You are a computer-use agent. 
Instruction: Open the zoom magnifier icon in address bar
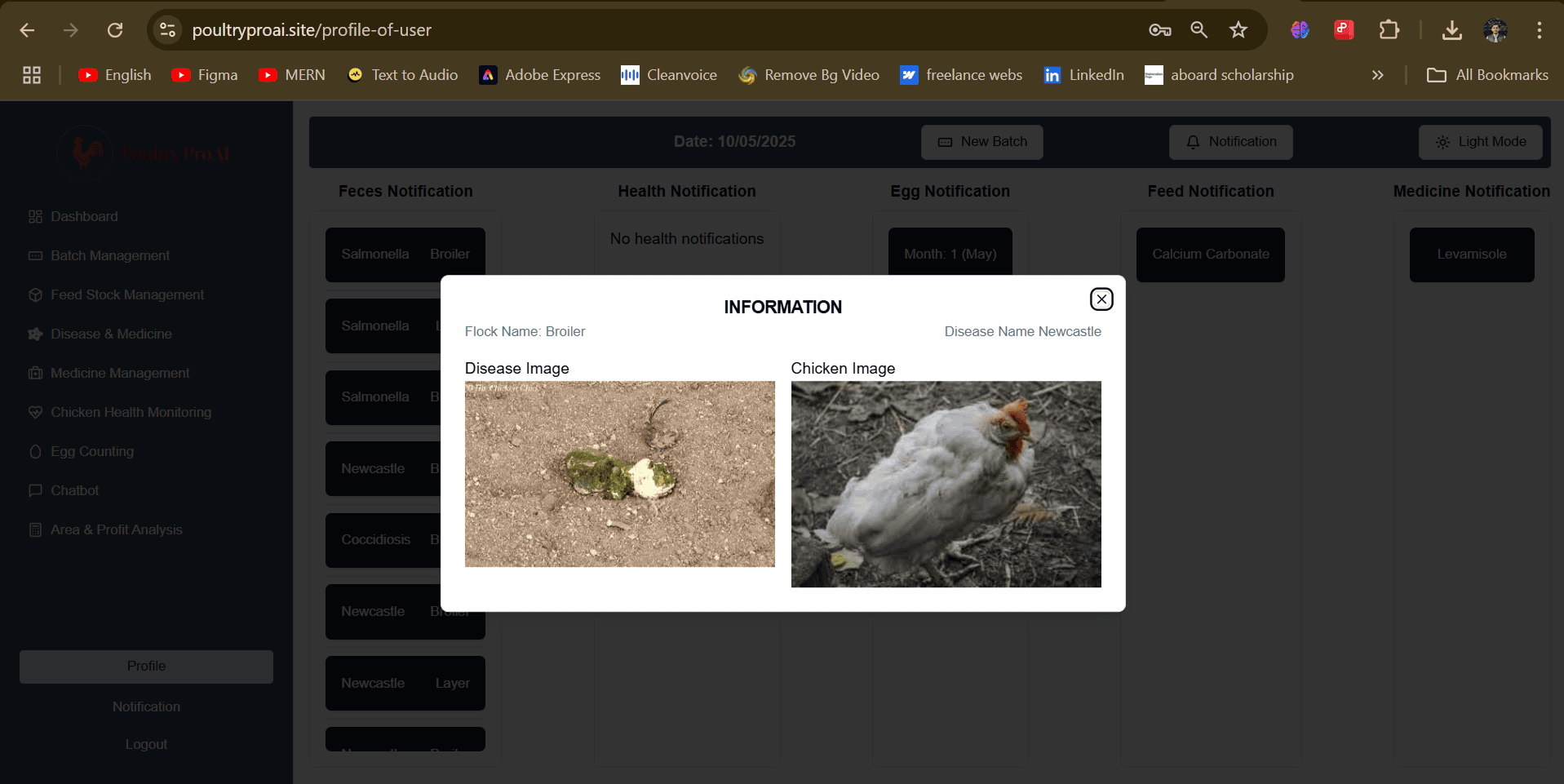click(x=1198, y=30)
